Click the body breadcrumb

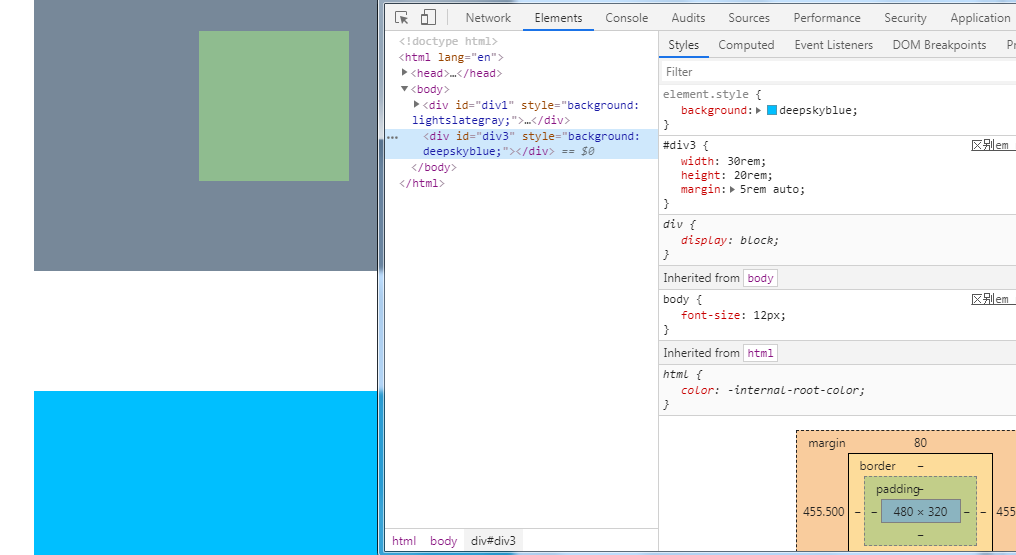pos(443,541)
